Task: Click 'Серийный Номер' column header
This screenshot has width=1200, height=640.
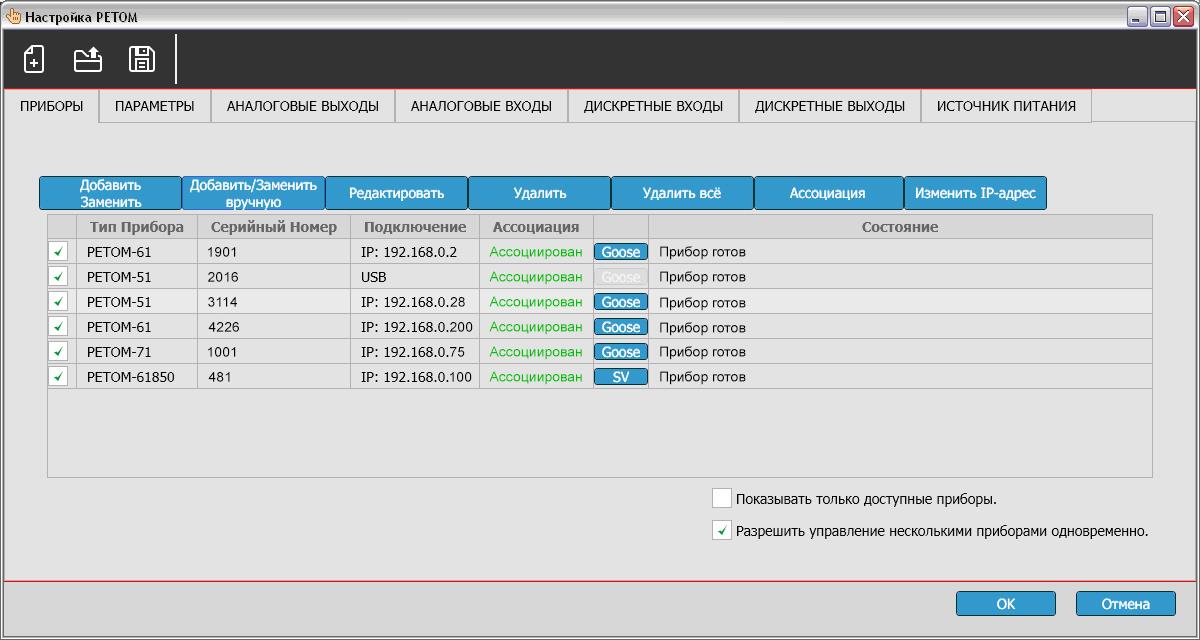Action: tap(274, 227)
